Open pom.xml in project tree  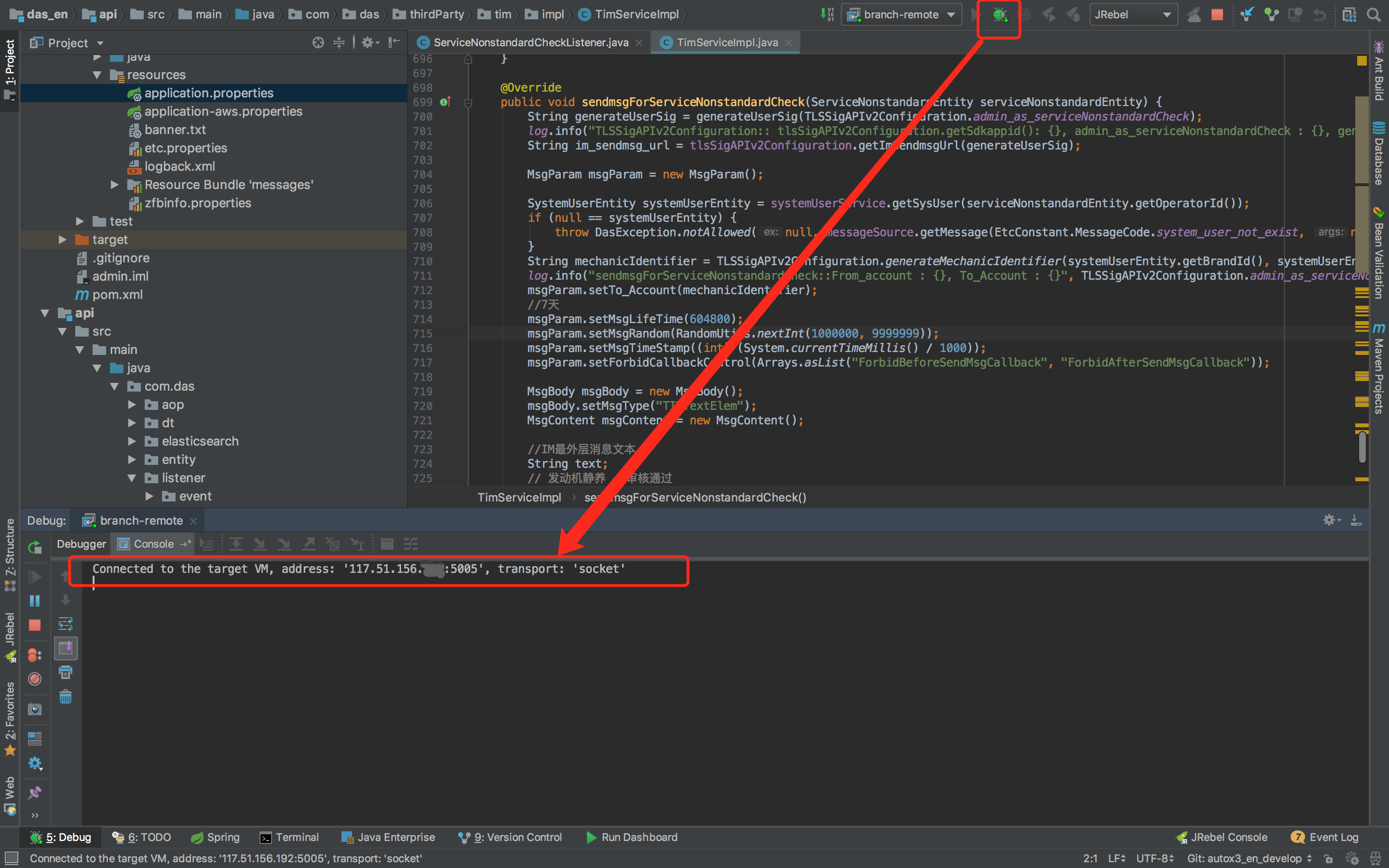coord(117,295)
